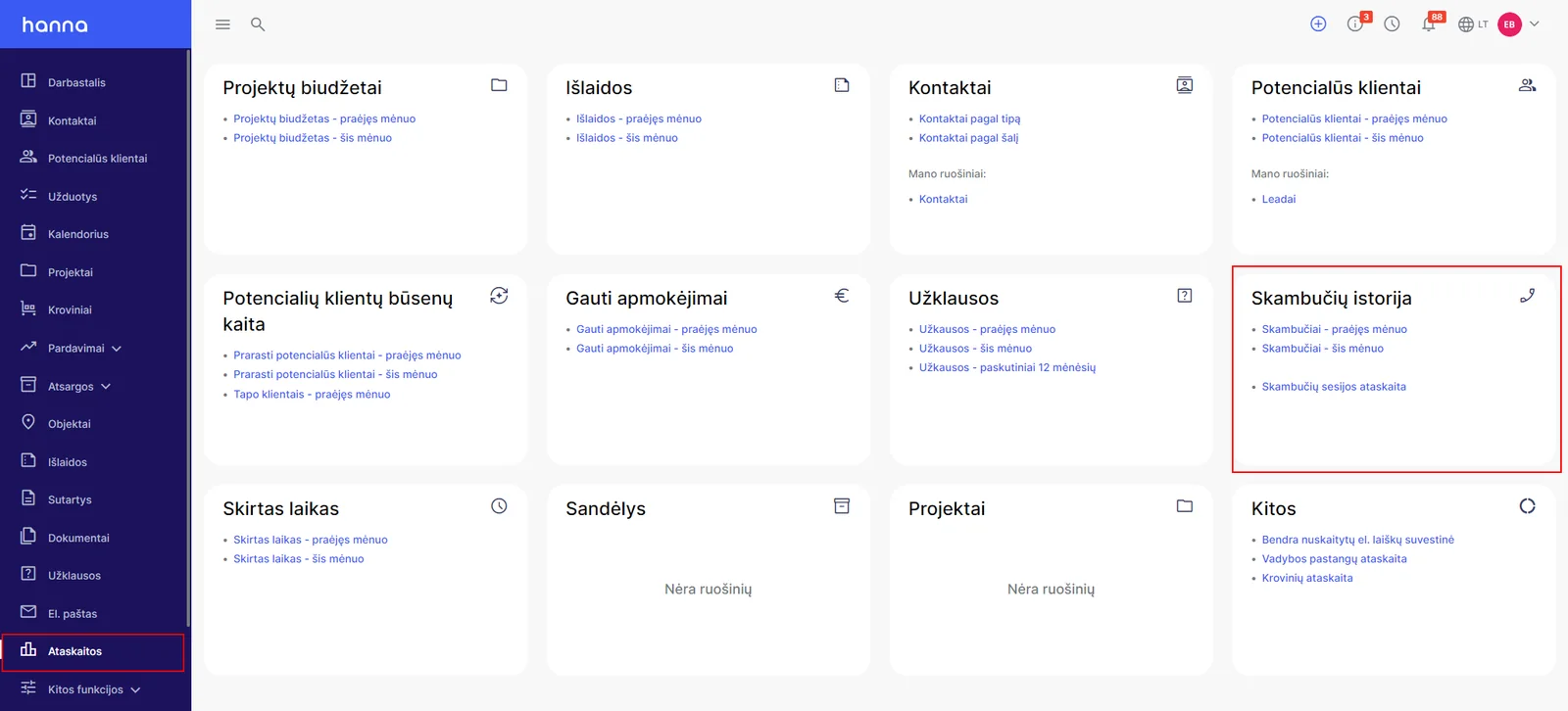This screenshot has width=1568, height=711.
Task: Open Gauti apmokėjimai - šis mėnuo
Action: click(655, 349)
